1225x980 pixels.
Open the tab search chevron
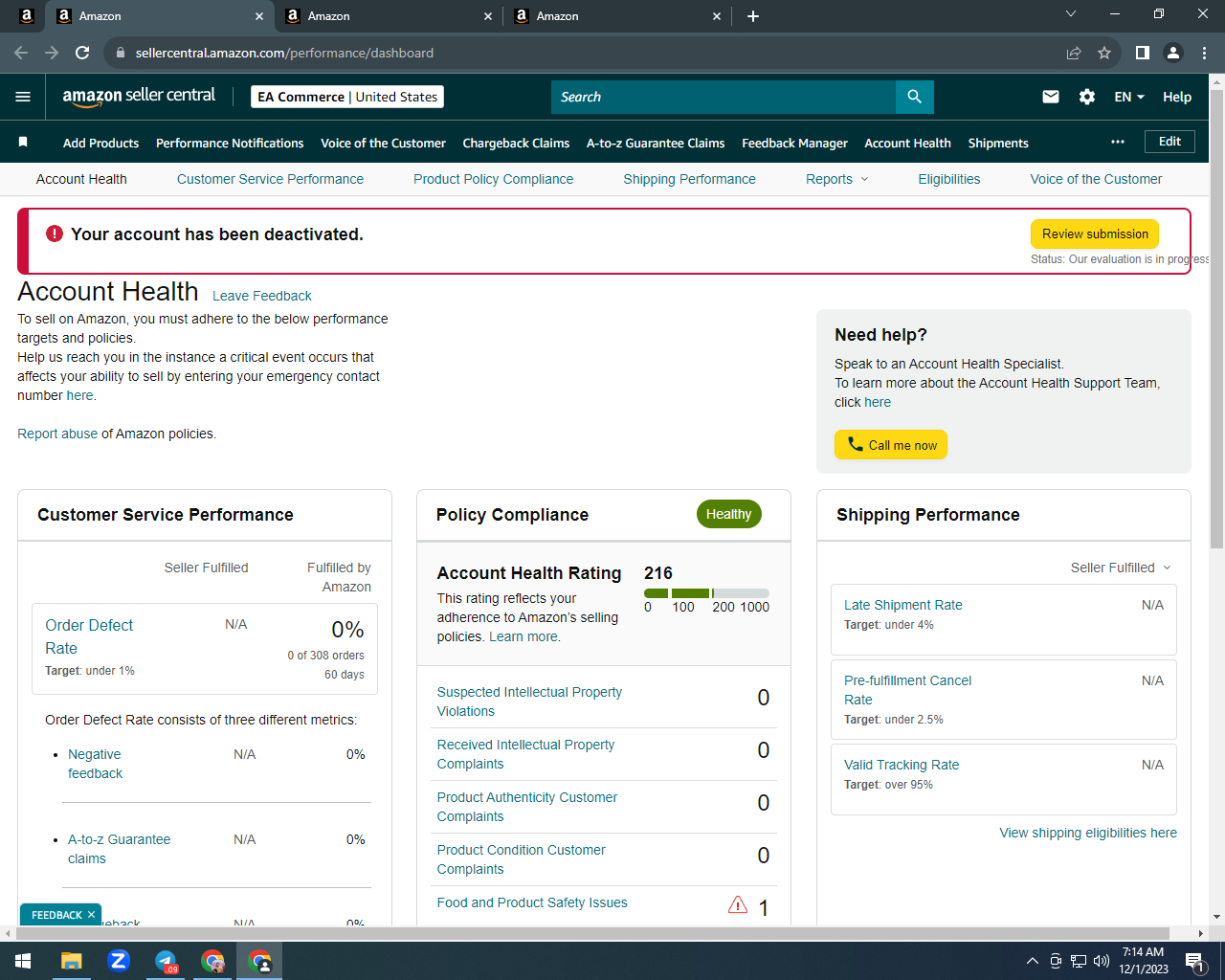click(x=1071, y=13)
